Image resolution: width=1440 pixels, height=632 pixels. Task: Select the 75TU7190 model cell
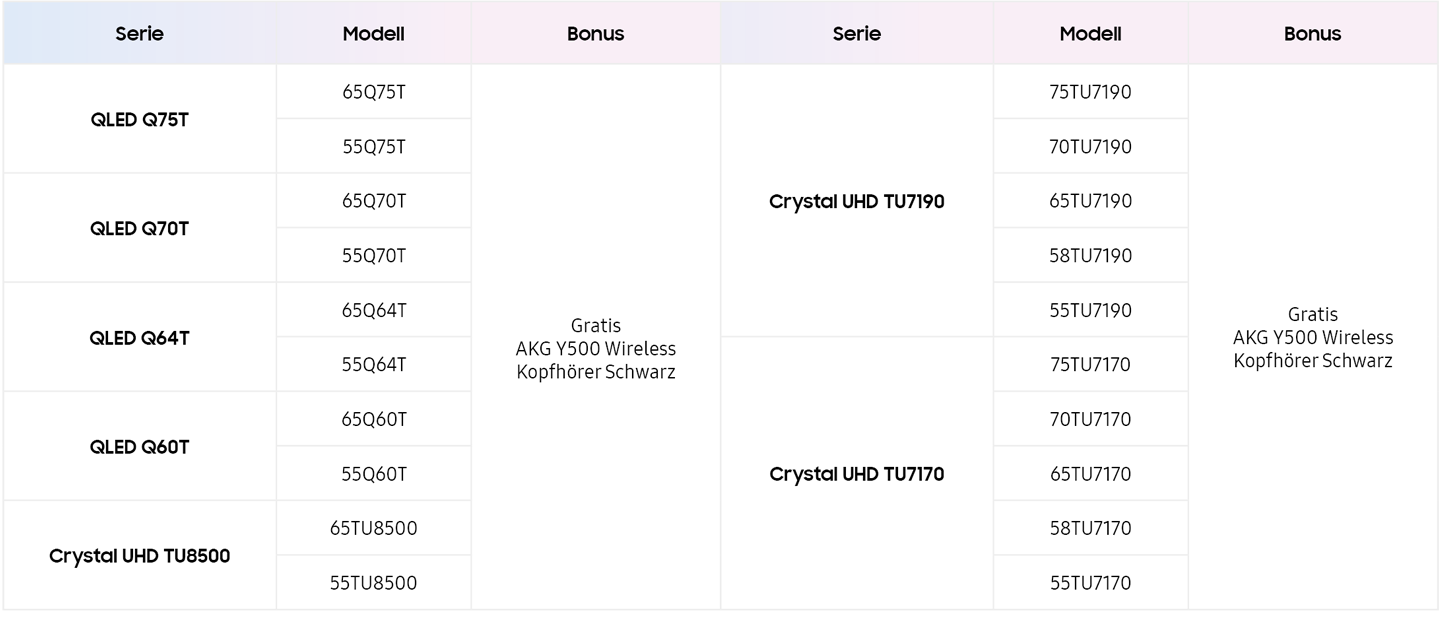[x=1091, y=92]
